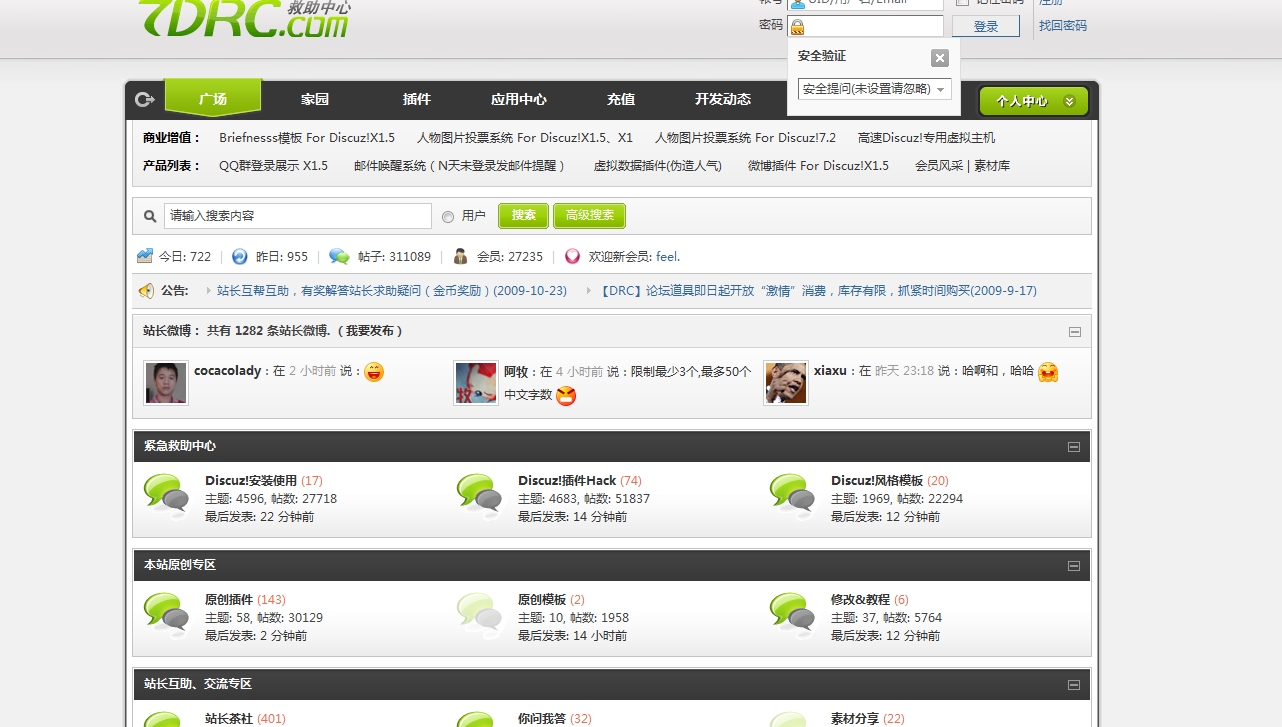Collapse the 紧急救助中心 section
The image size is (1282, 727).
[1074, 447]
